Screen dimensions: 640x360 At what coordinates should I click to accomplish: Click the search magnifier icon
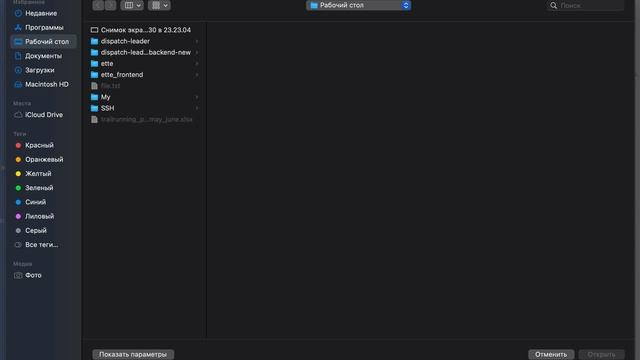(x=553, y=6)
